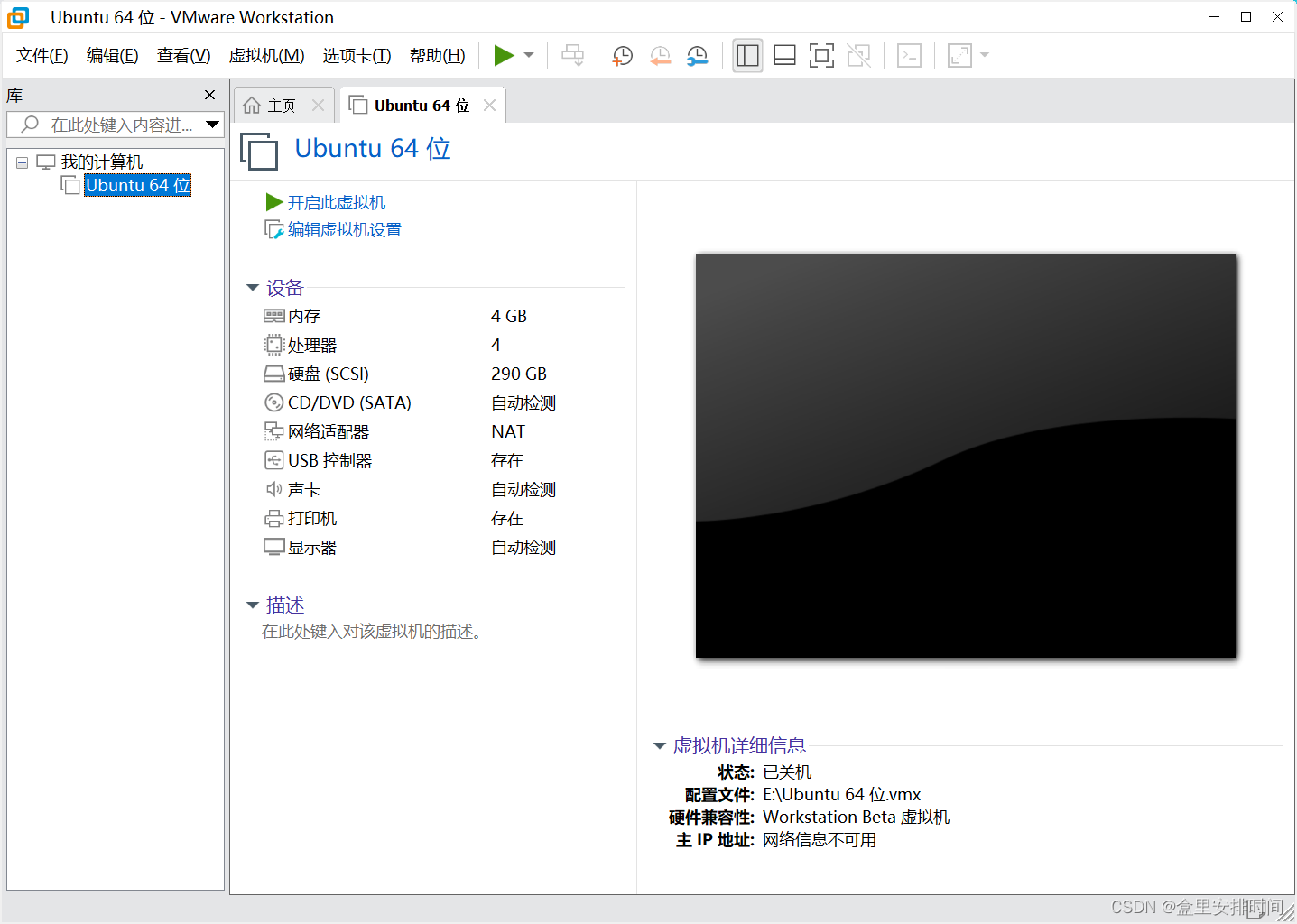Click the virtual machine screen thumbnail
The width and height of the screenshot is (1297, 924).
(966, 456)
